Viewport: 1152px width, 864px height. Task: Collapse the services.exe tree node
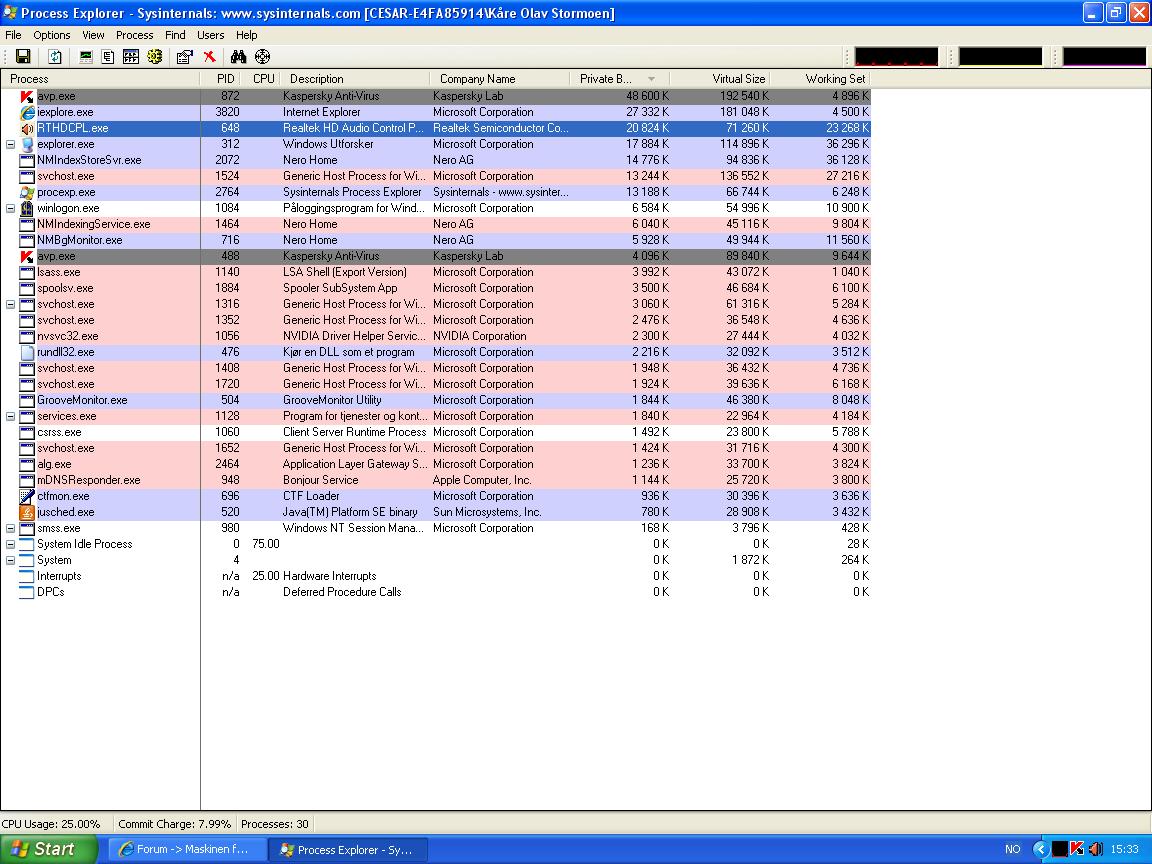pyautogui.click(x=10, y=417)
